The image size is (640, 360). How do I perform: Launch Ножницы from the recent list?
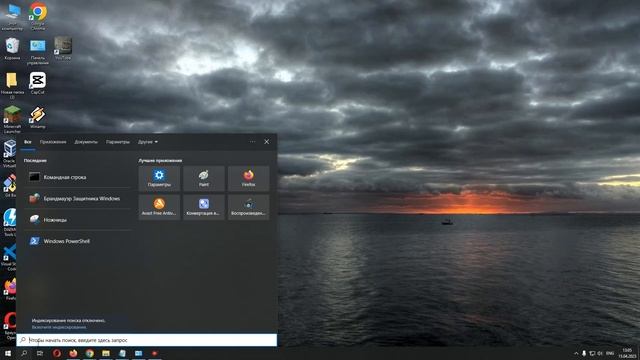click(78, 220)
